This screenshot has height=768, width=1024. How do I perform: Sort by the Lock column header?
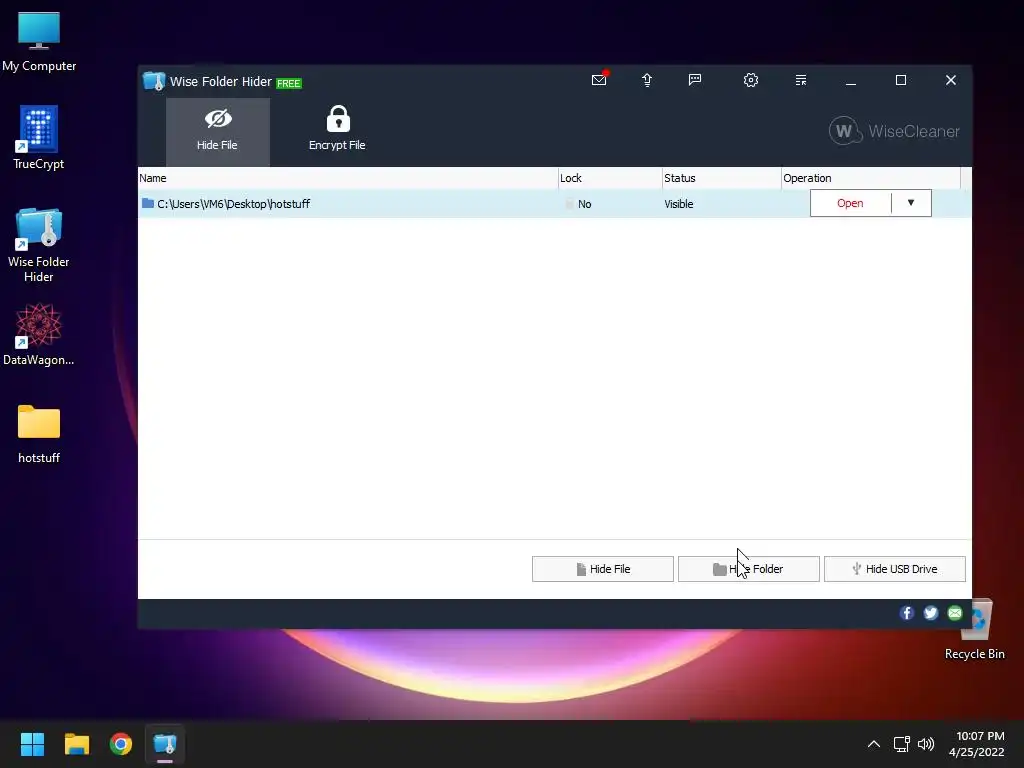pos(610,178)
